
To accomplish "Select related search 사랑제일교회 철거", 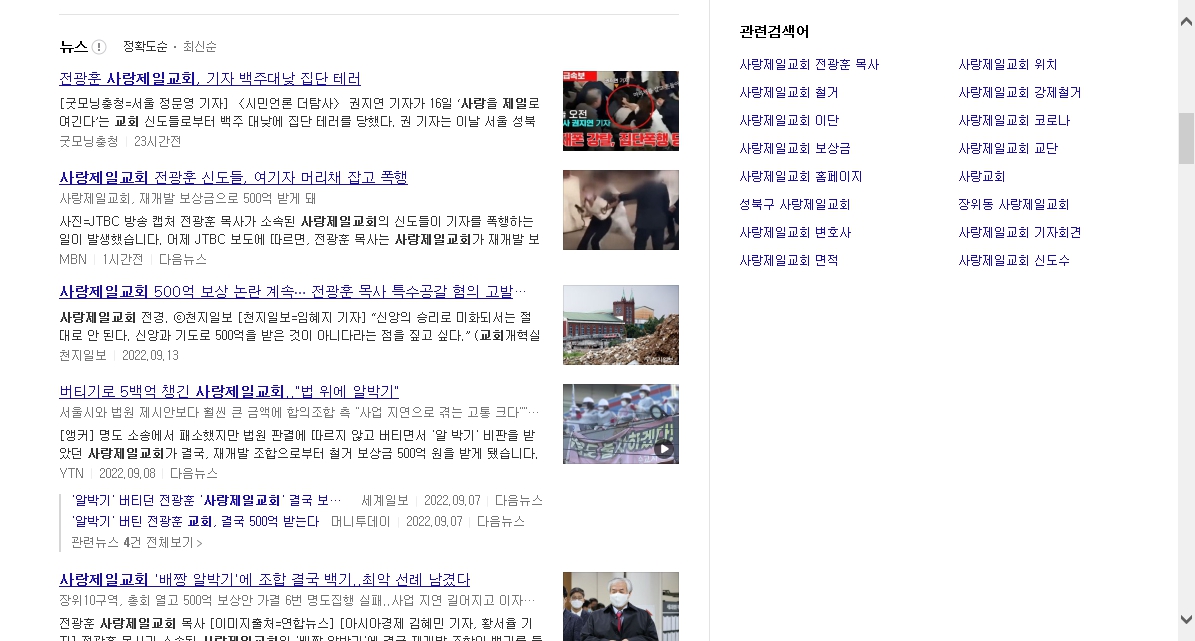I will click(x=788, y=93).
